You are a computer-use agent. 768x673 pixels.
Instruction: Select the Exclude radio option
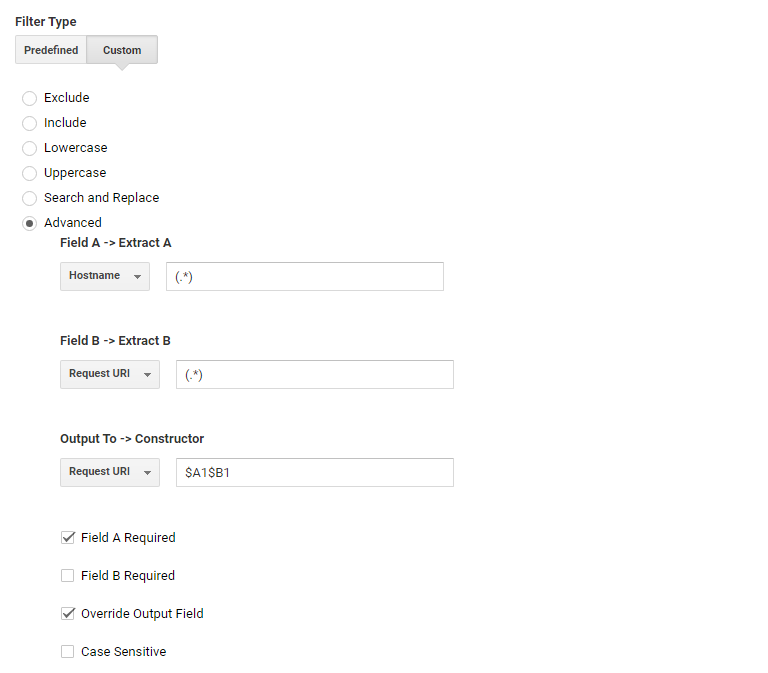tap(30, 98)
